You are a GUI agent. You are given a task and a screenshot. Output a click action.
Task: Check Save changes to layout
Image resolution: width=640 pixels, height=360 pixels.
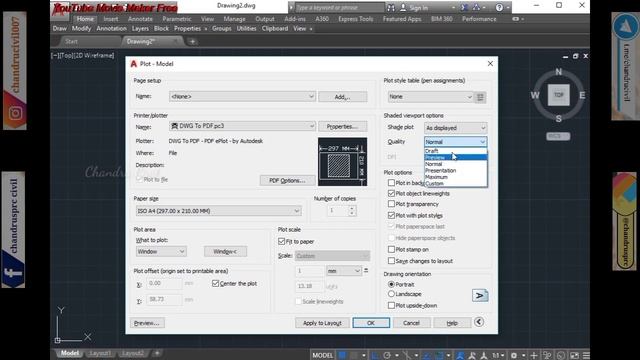tap(391, 260)
